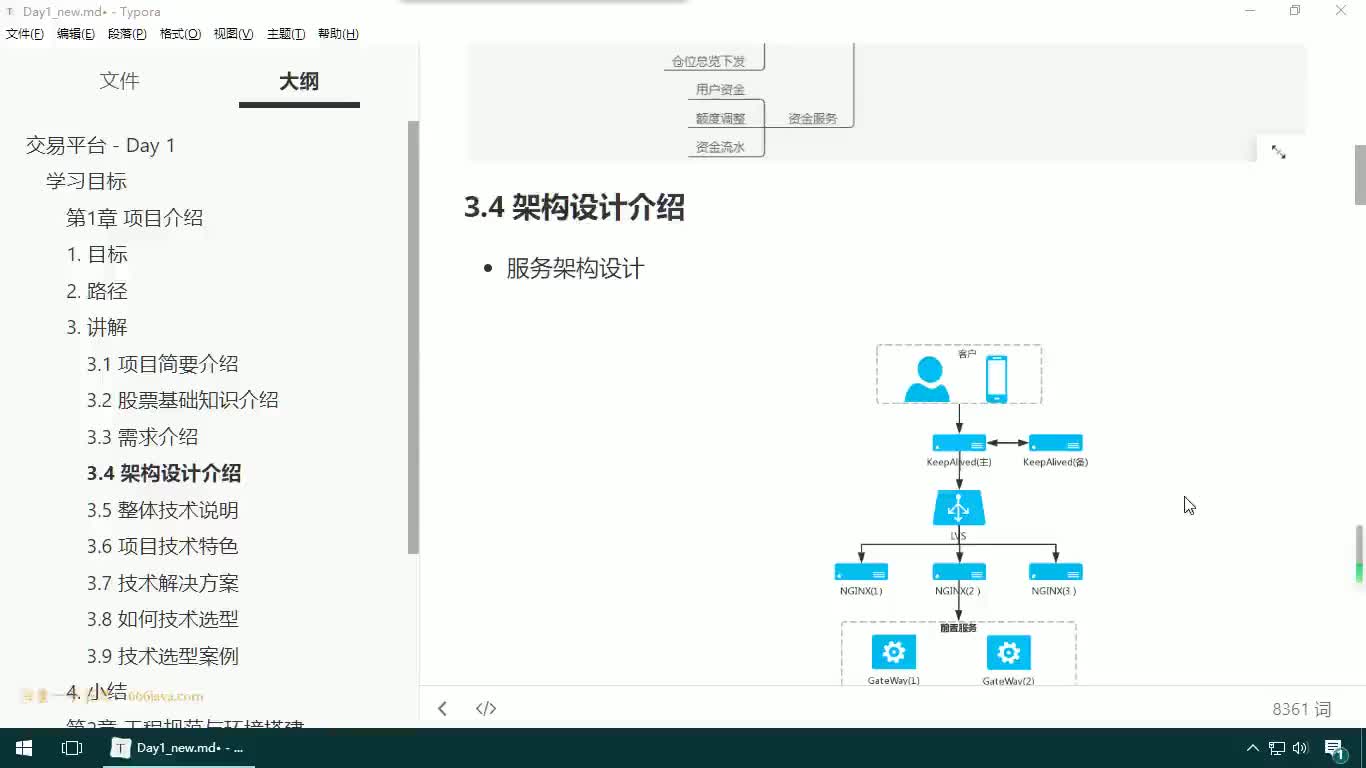The height and width of the screenshot is (768, 1366).
Task: Toggle source code mode icon
Action: click(486, 708)
